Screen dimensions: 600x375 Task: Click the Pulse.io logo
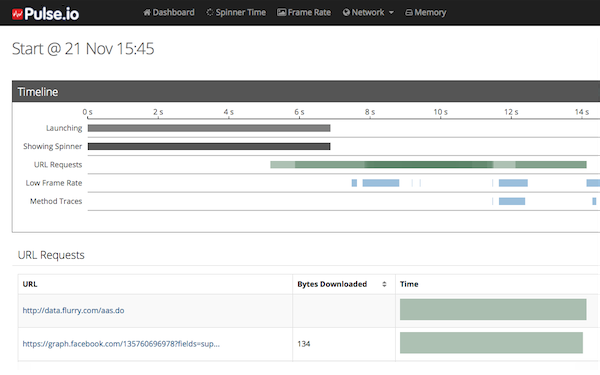[46, 14]
